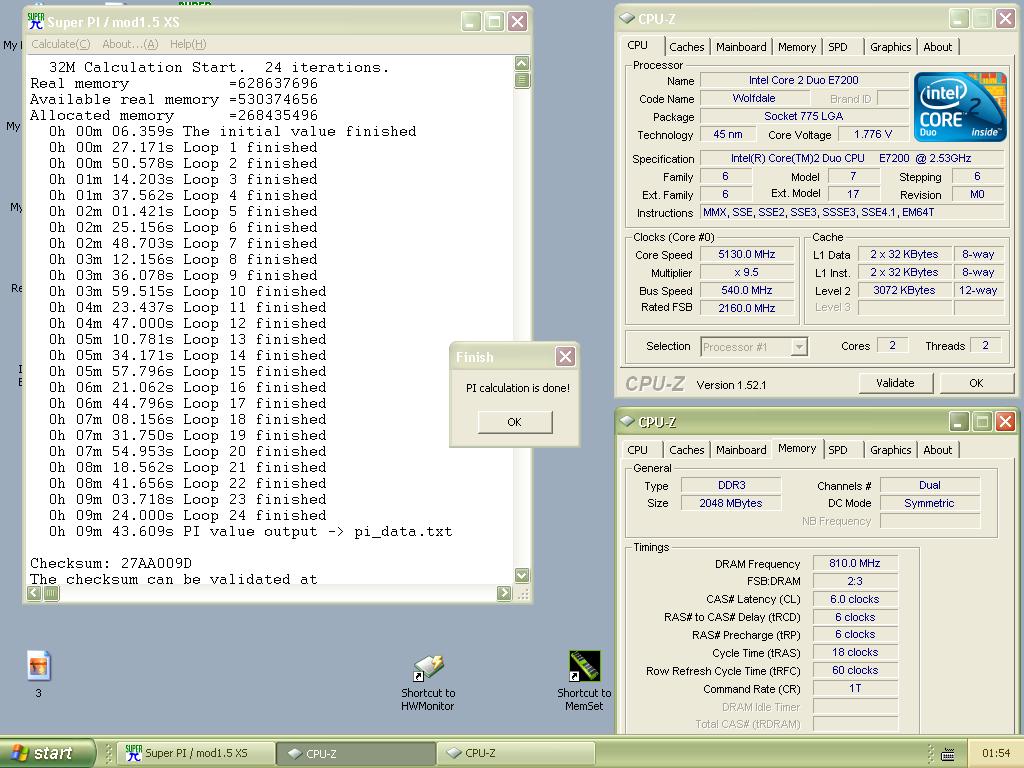Minimize the Super PI window
Image resolution: width=1024 pixels, height=768 pixels.
click(x=471, y=22)
